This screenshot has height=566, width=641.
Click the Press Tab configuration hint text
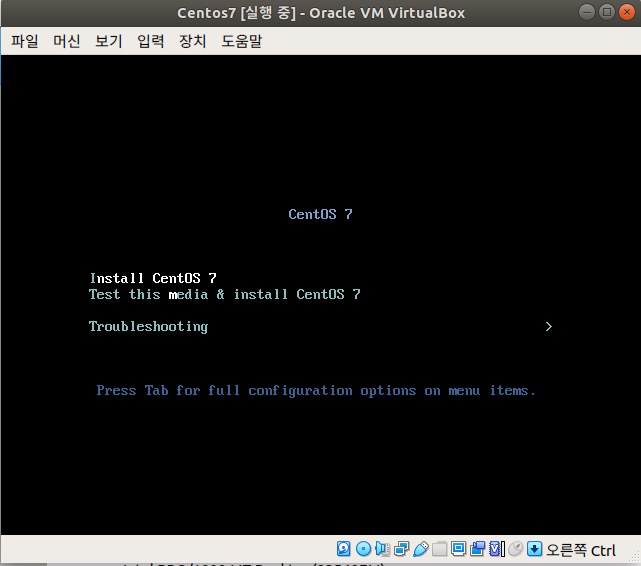tap(316, 391)
